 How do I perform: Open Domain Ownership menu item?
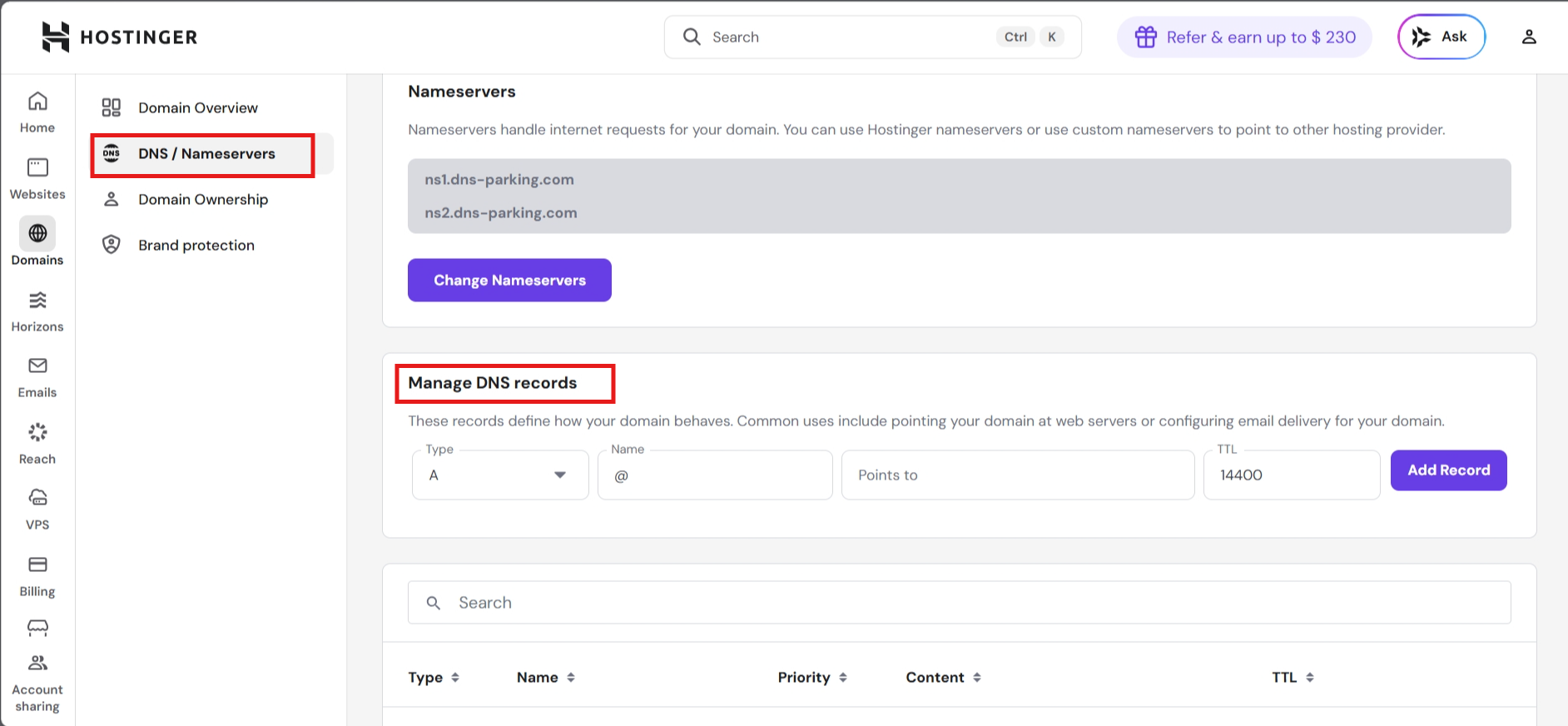point(203,199)
